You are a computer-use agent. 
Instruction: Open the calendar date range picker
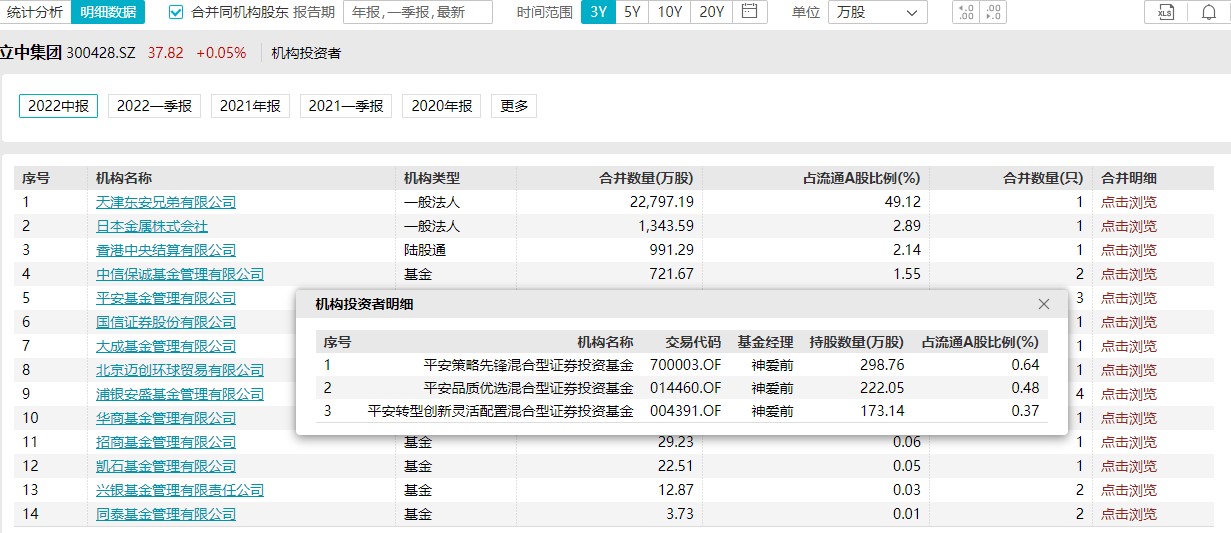(750, 12)
